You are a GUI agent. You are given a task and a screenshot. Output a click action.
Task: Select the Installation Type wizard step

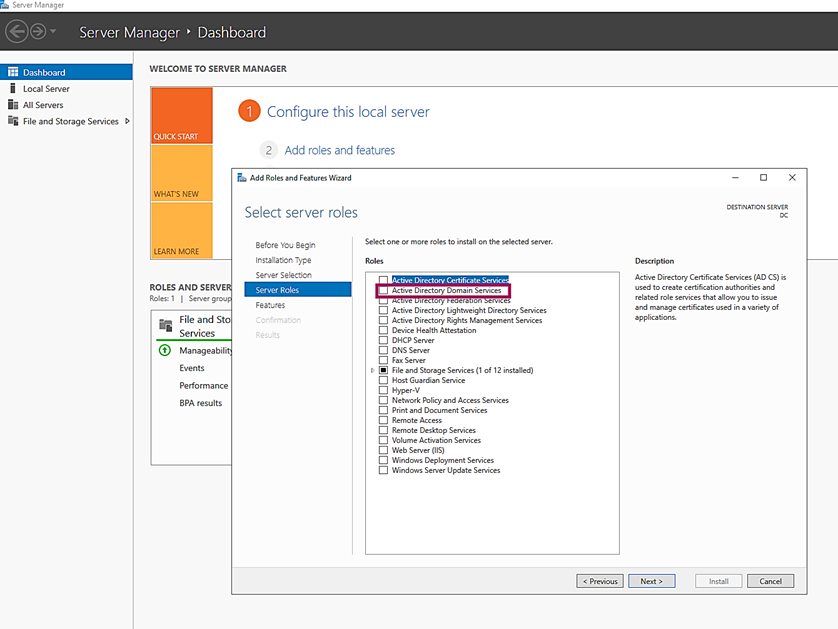pos(283,260)
